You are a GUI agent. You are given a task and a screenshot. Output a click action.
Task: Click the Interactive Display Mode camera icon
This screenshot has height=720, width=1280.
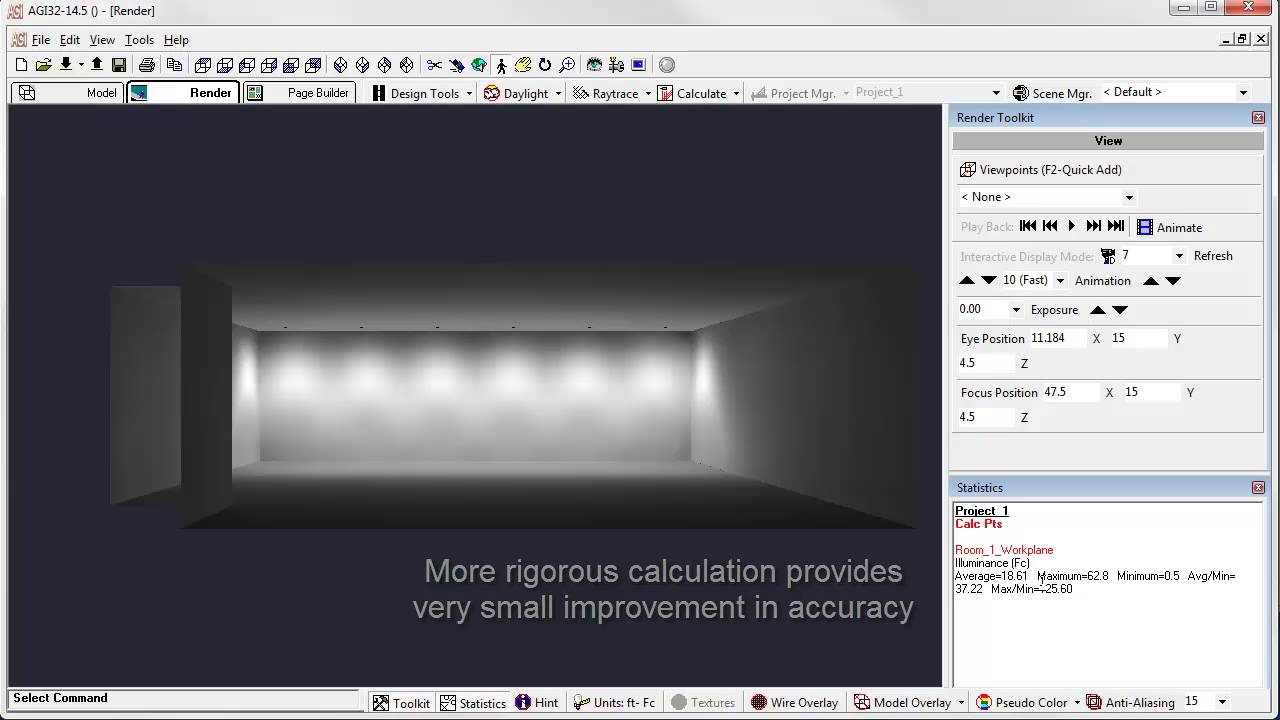coord(1108,256)
